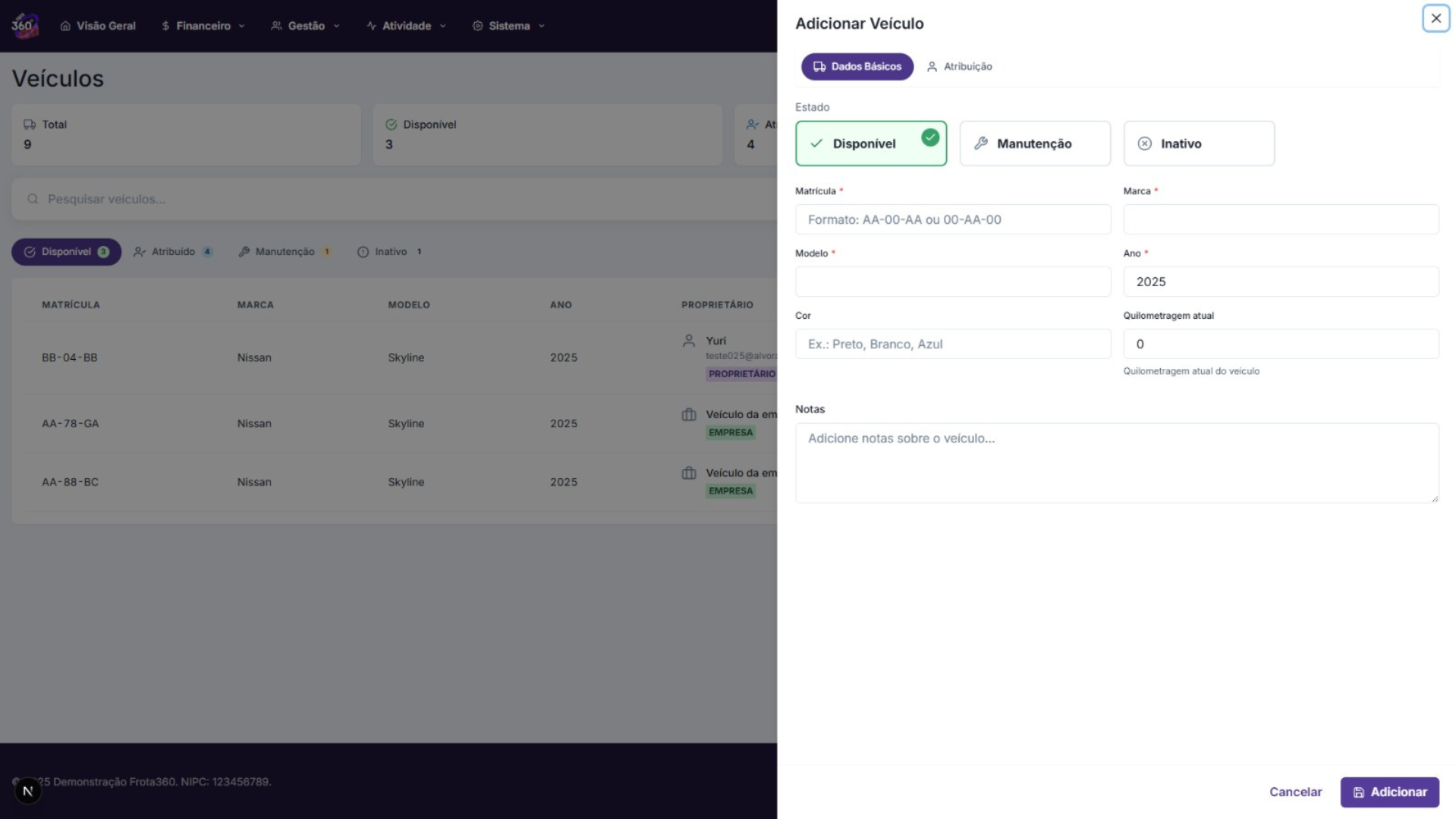The width and height of the screenshot is (1456, 819).
Task: Close the Adicionar Veículo panel
Action: point(1436,18)
